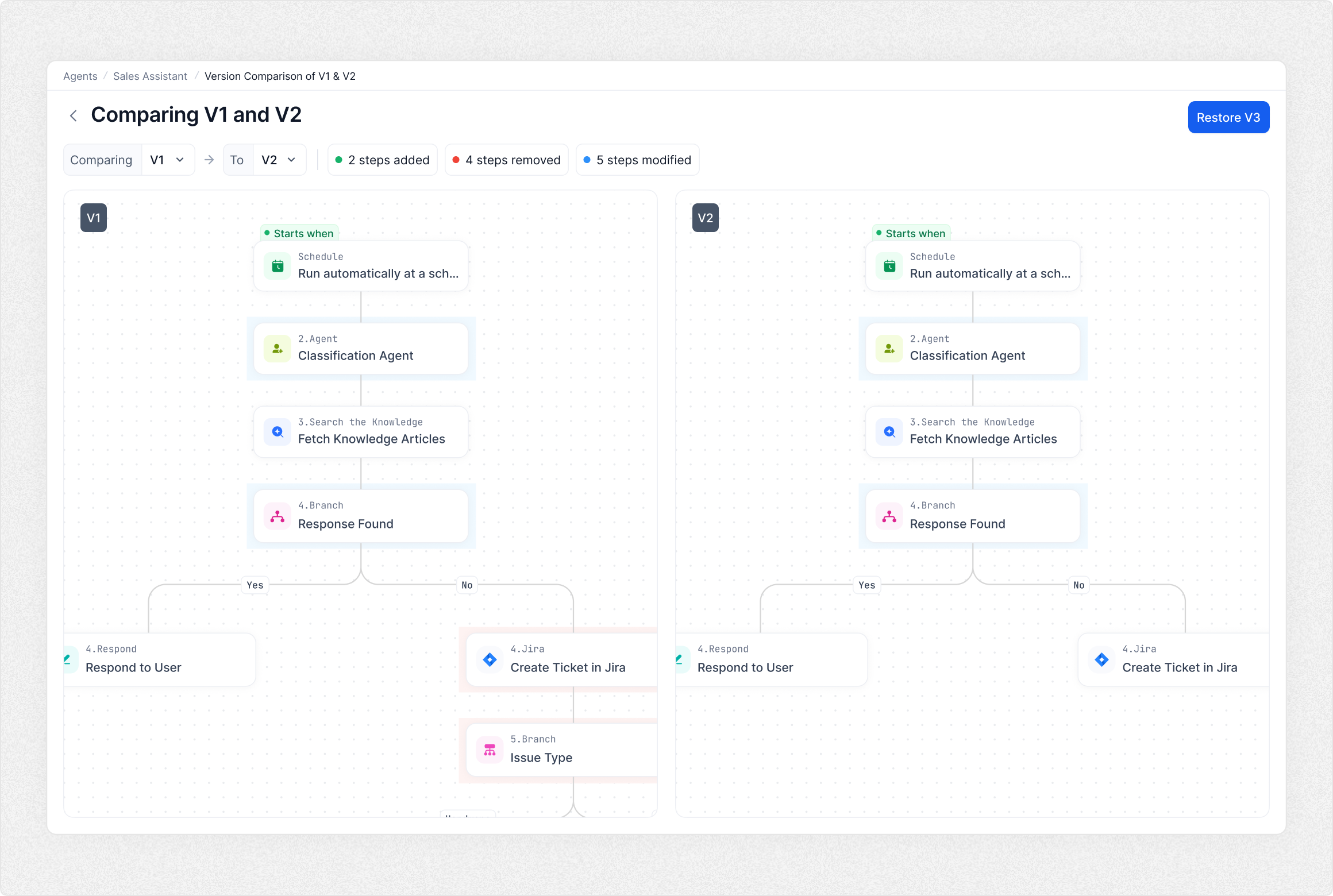
Task: Filter by 2 steps added
Action: pyautogui.click(x=383, y=160)
